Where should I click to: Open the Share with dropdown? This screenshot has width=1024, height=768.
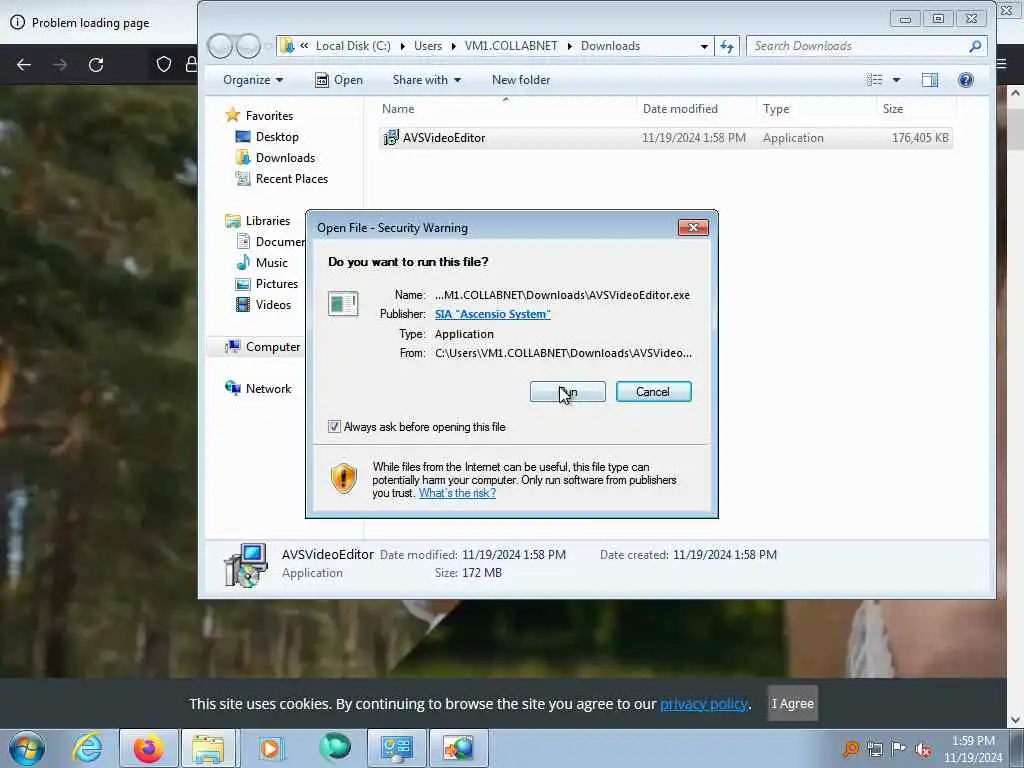(426, 80)
